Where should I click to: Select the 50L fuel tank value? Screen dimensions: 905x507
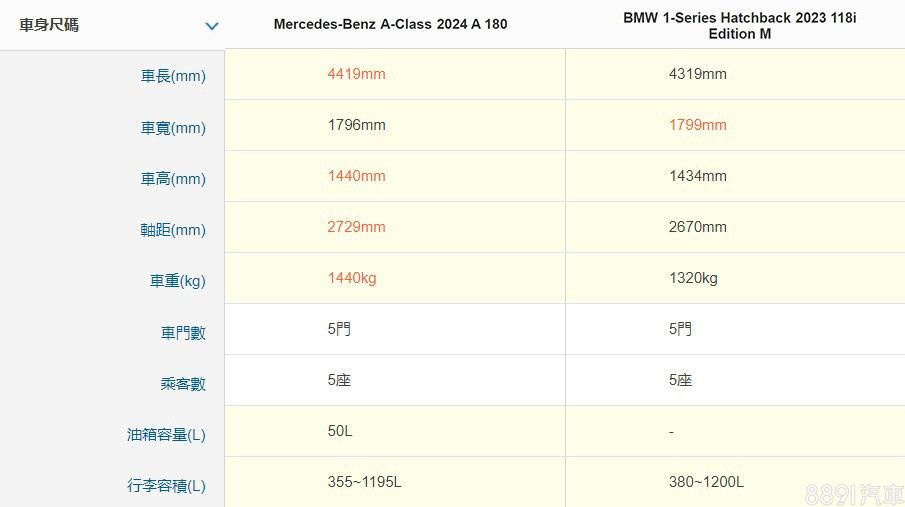point(340,431)
